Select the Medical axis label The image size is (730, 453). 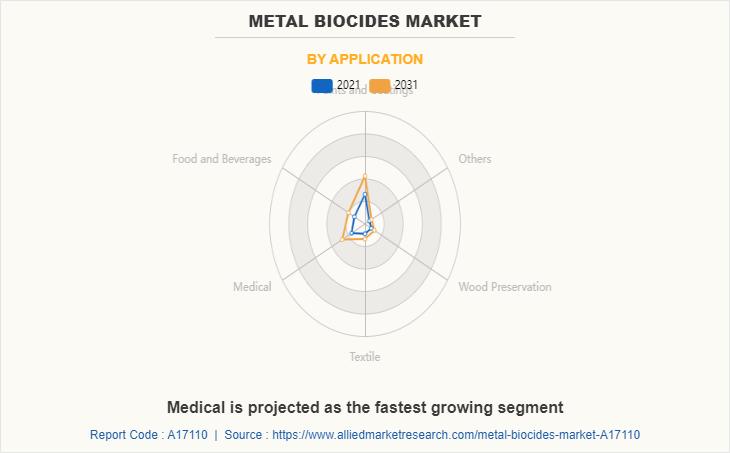252,287
